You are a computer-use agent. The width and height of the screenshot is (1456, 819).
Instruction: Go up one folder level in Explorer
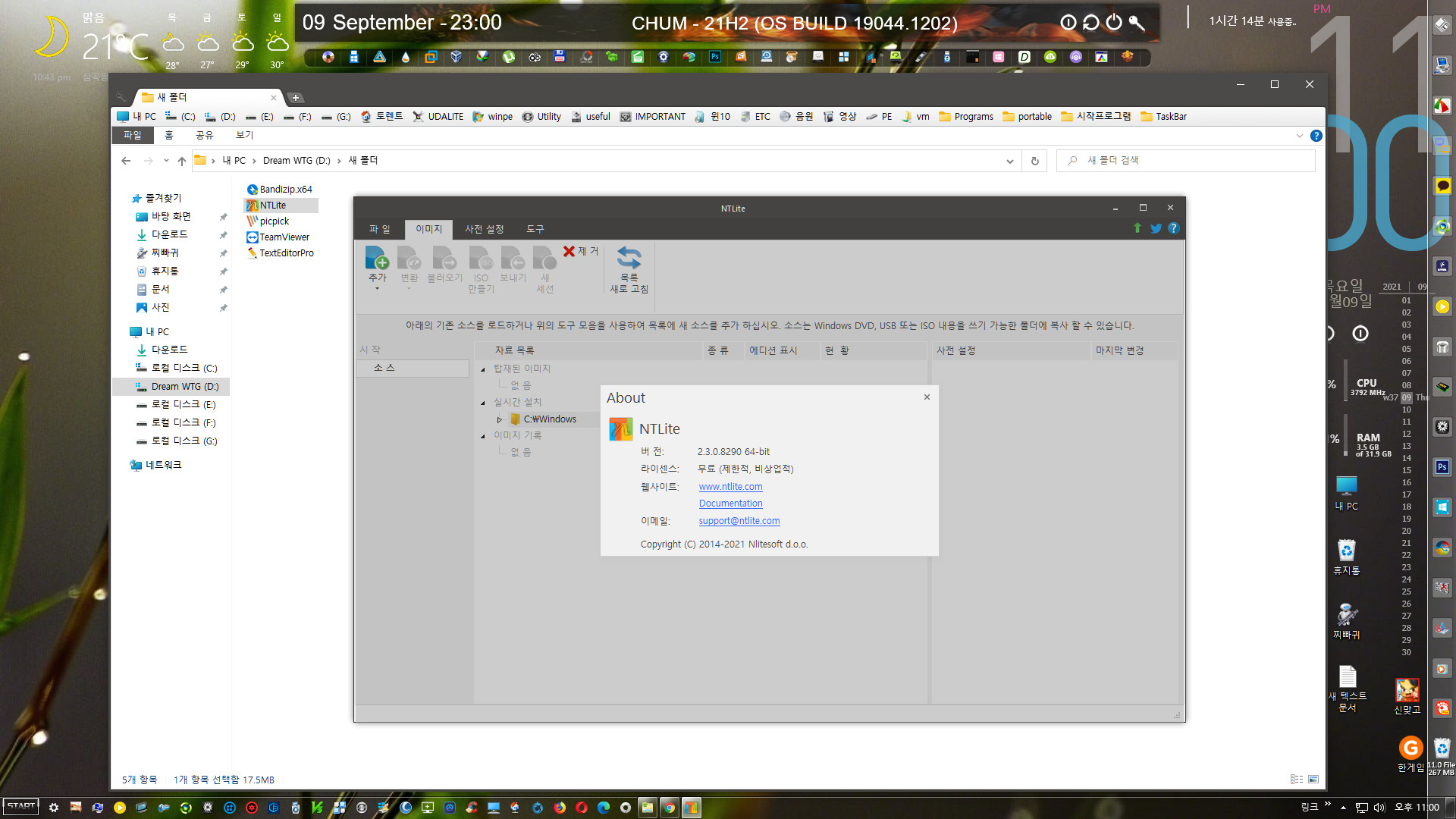click(x=182, y=161)
